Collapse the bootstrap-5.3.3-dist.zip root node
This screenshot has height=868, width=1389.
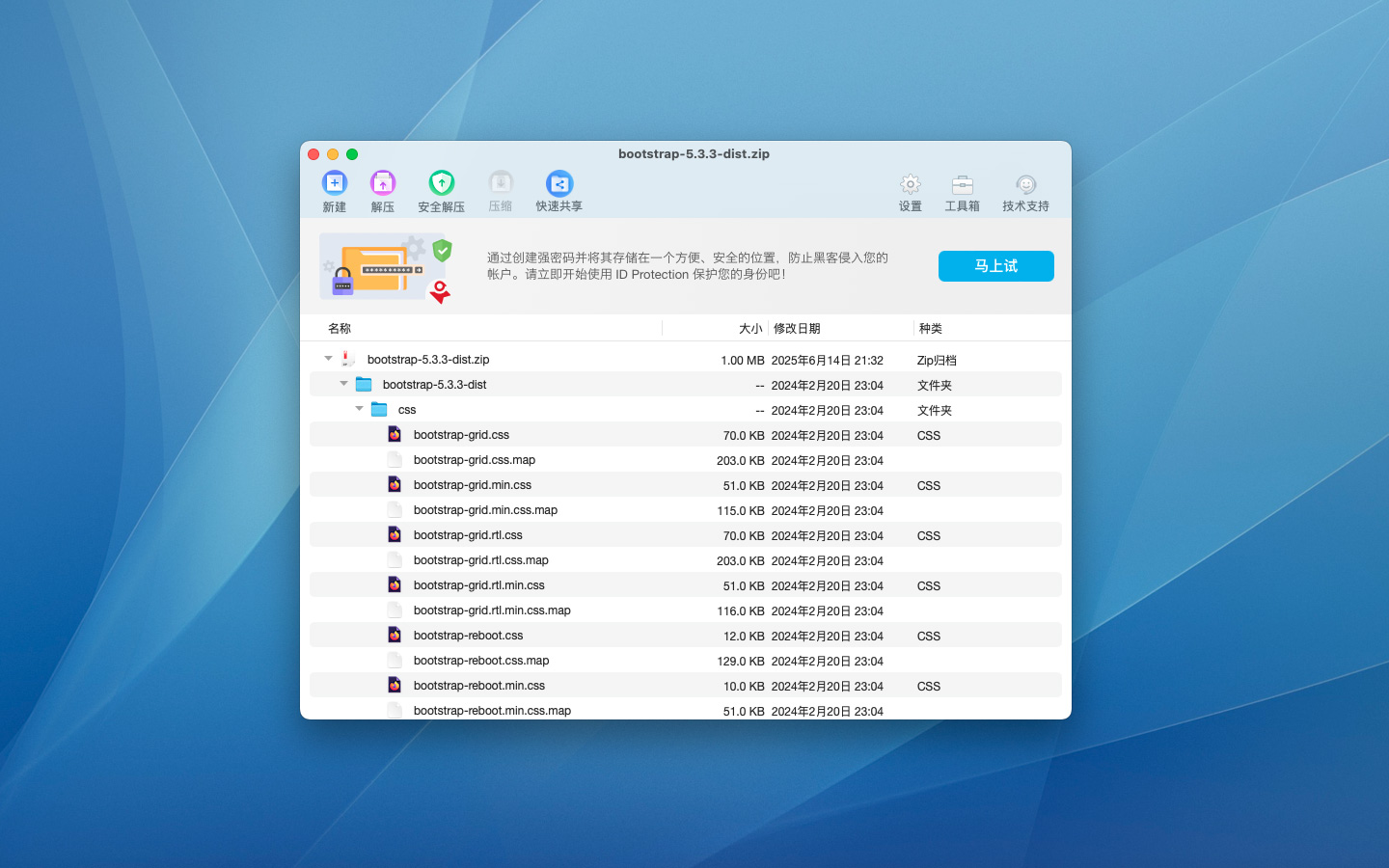coord(328,359)
